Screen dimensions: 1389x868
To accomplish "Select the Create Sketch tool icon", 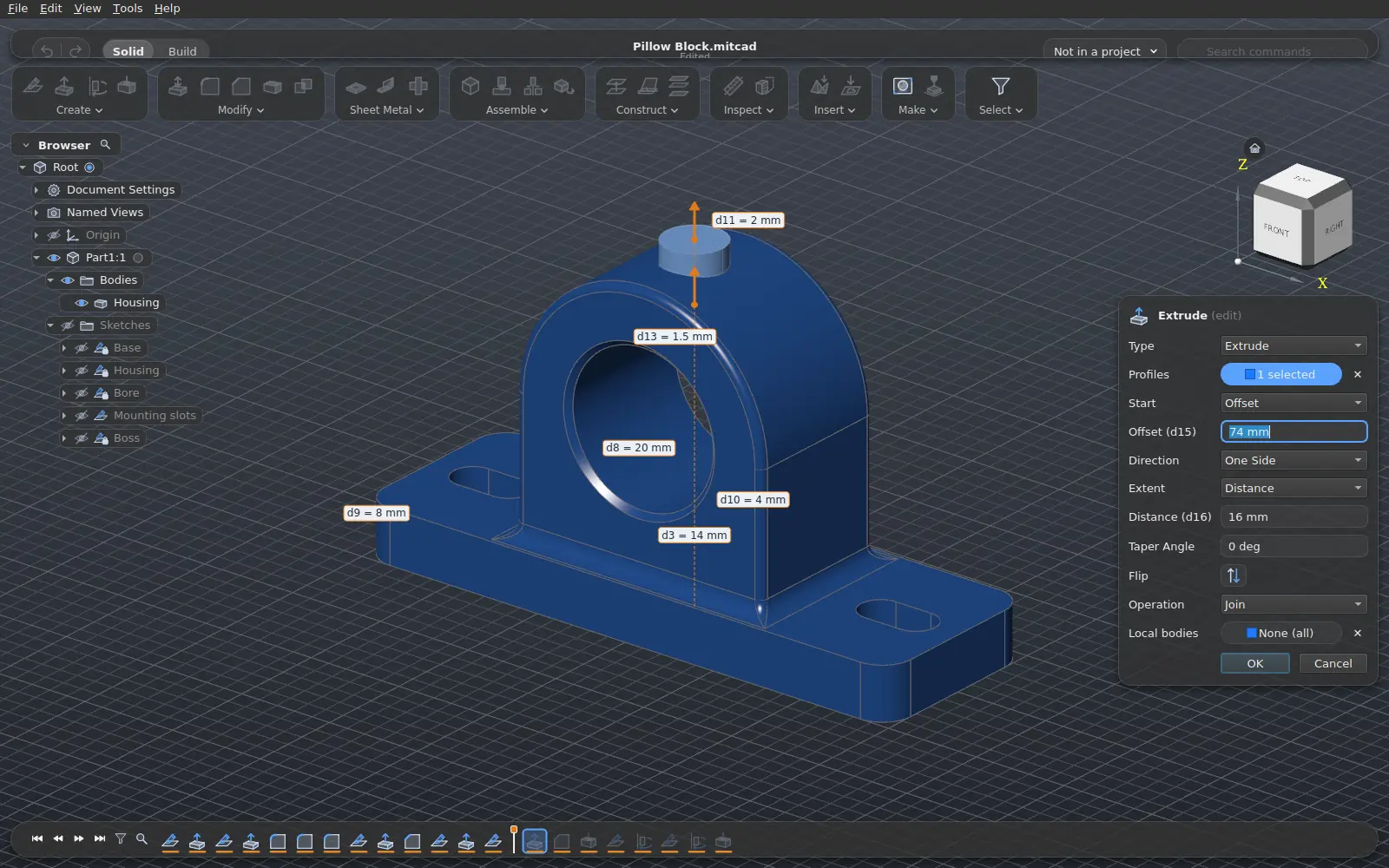I will (33, 86).
